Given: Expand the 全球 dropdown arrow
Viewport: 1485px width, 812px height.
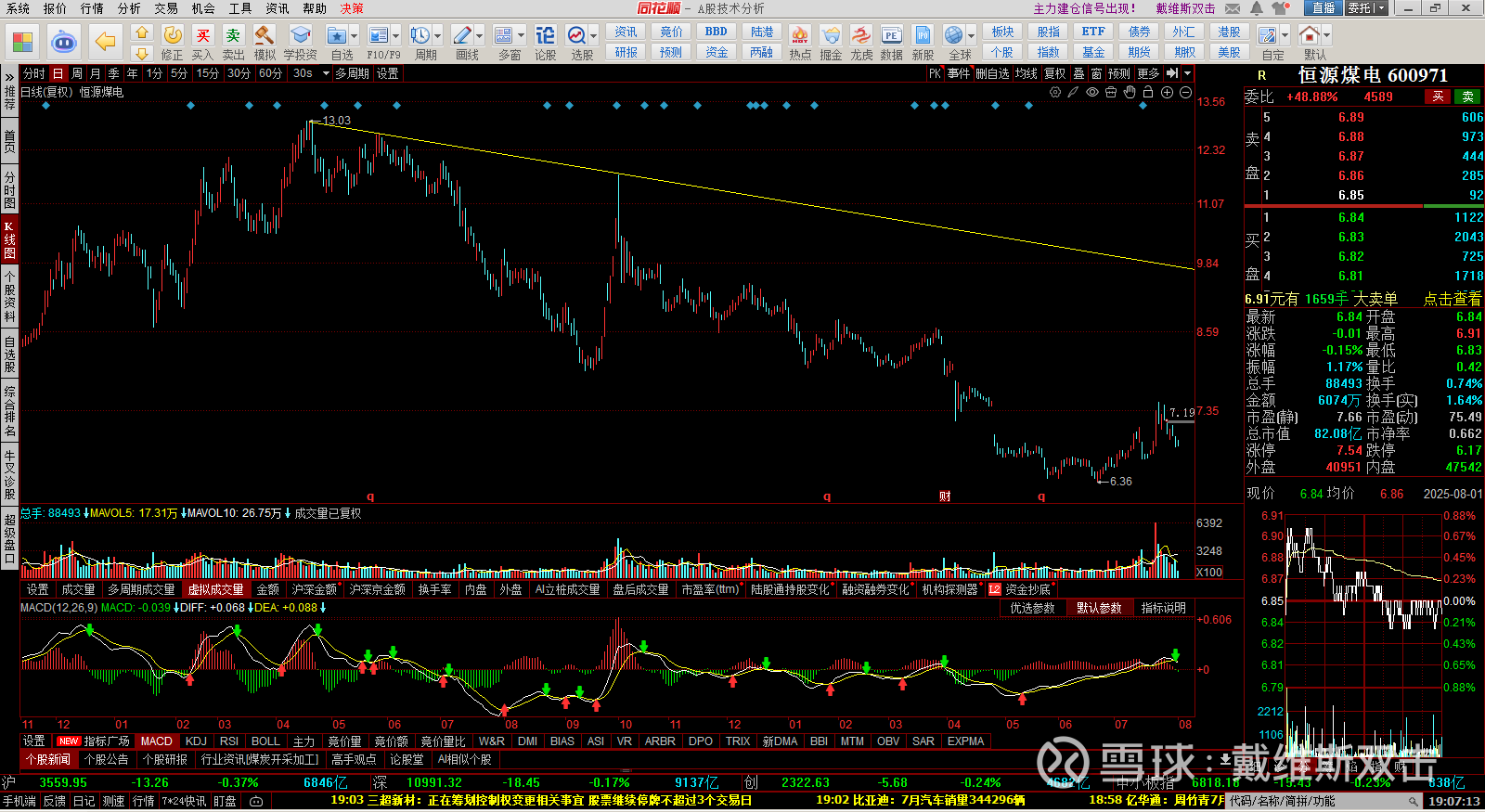Looking at the screenshot, I should (x=972, y=36).
